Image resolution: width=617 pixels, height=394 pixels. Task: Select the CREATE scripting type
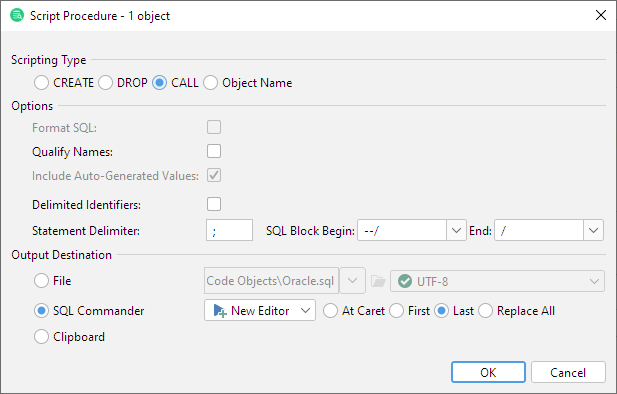pos(41,83)
